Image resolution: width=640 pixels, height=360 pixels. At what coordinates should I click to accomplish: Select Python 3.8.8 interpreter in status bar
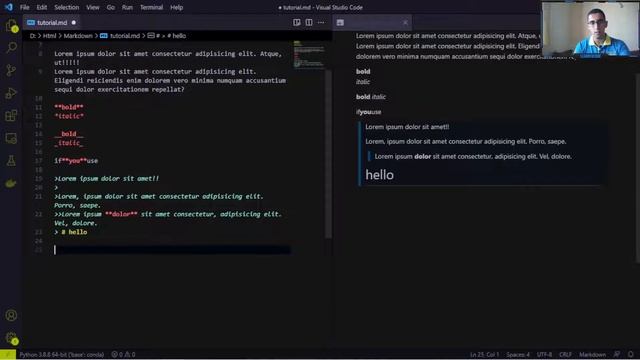(62, 354)
